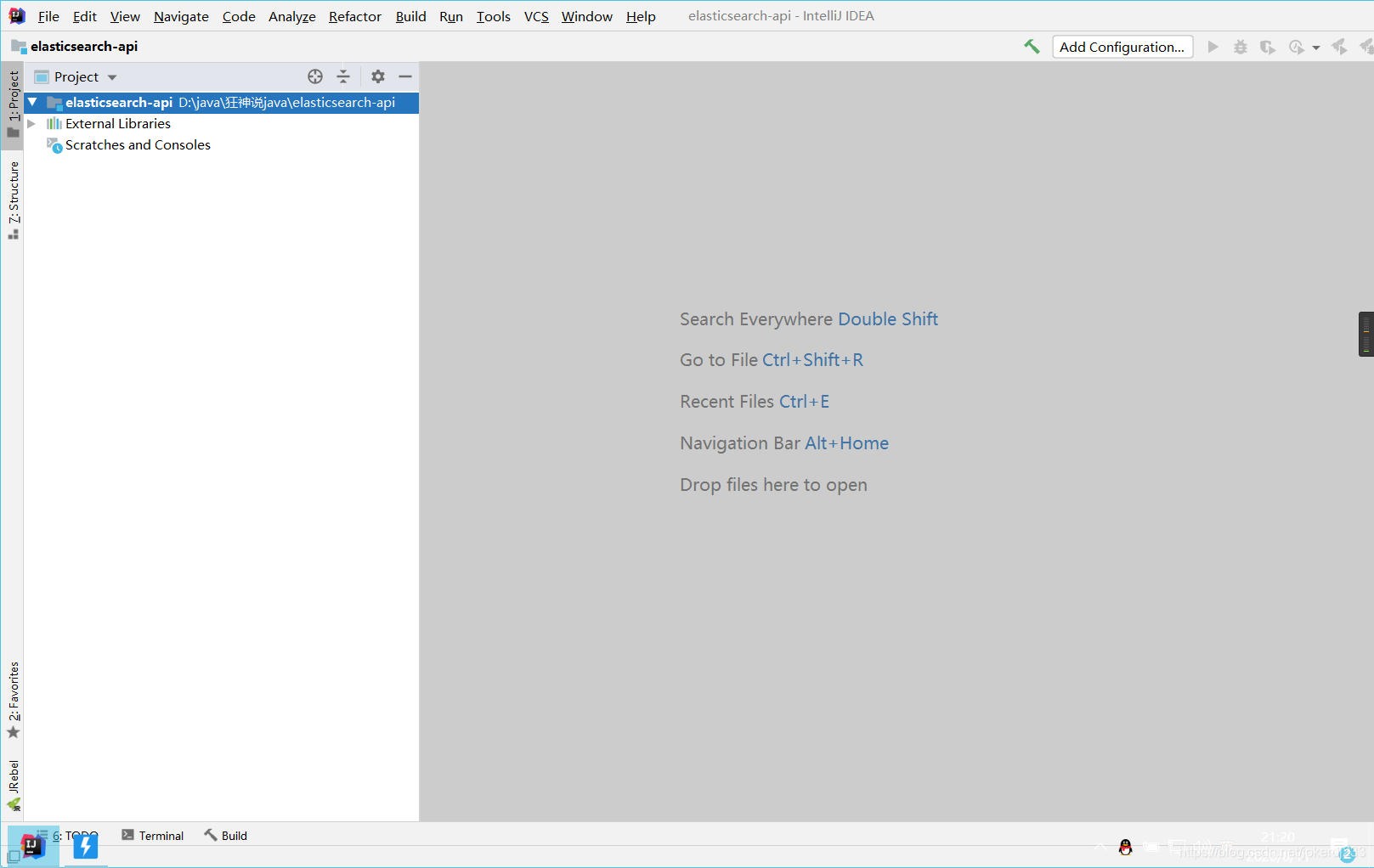
Task: Click the Collapse All icon in Project panel
Action: click(343, 76)
